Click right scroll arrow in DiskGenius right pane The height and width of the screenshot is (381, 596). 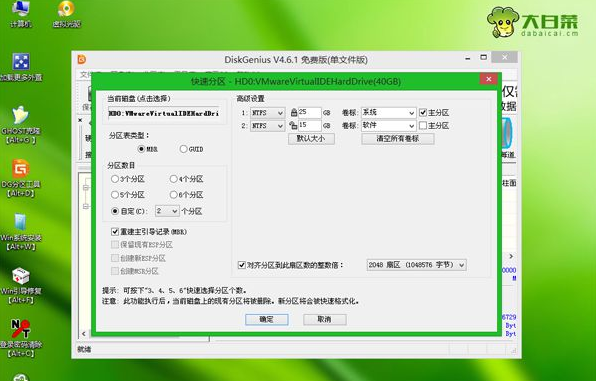tap(511, 256)
